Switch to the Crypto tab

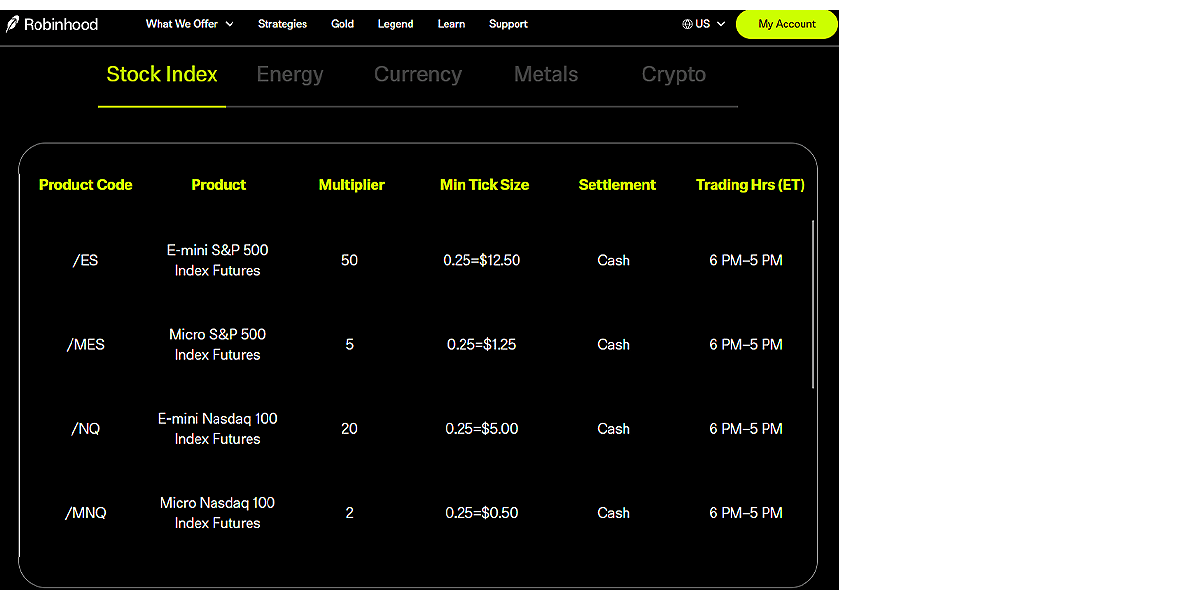click(x=674, y=75)
